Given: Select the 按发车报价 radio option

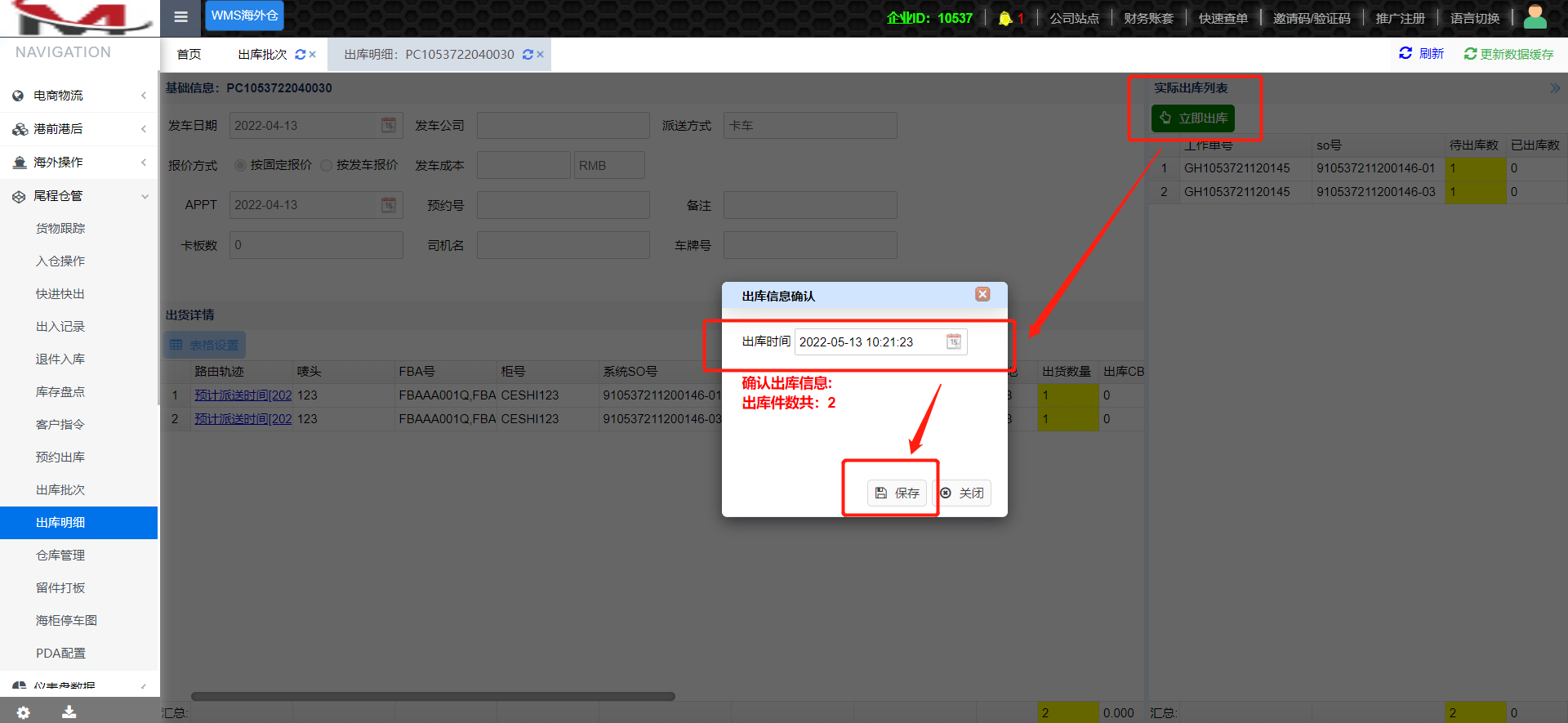Looking at the screenshot, I should 327,165.
